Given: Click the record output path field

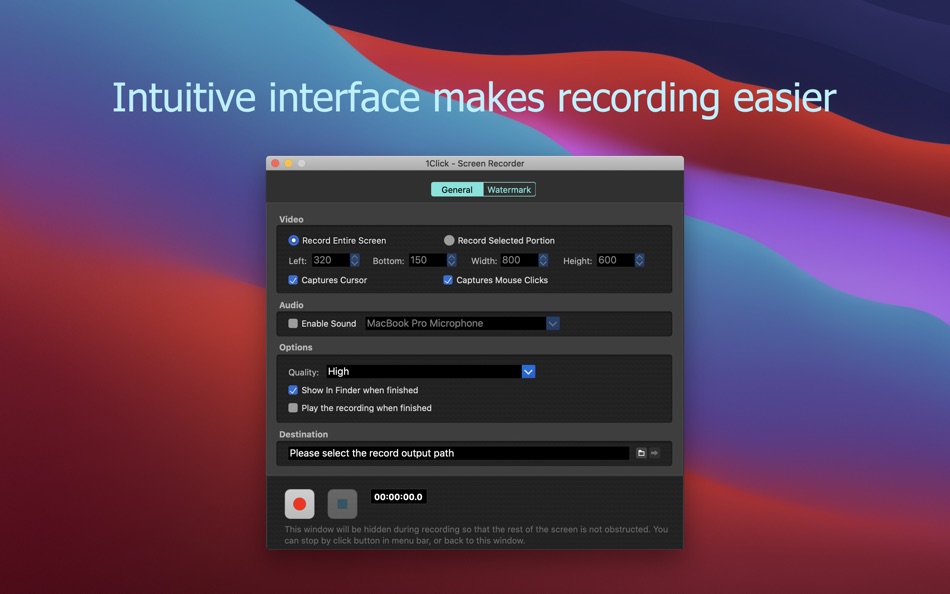Looking at the screenshot, I should click(x=450, y=452).
